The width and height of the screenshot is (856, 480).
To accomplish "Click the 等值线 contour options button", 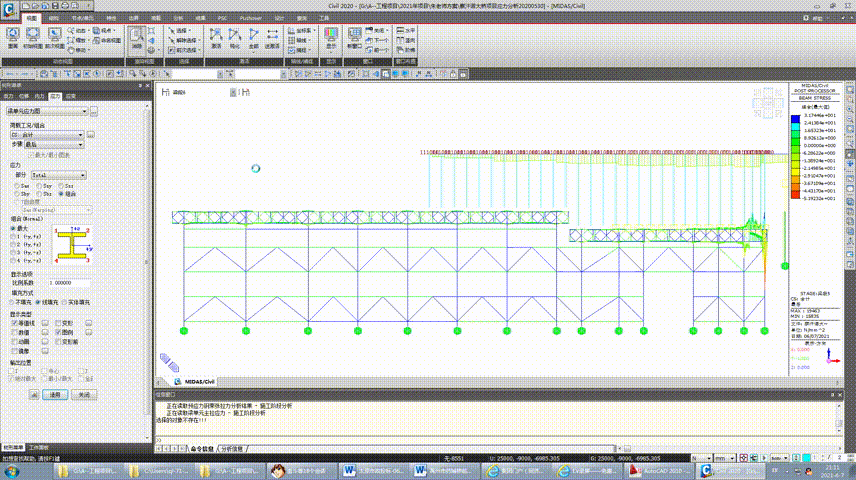I will click(x=45, y=323).
